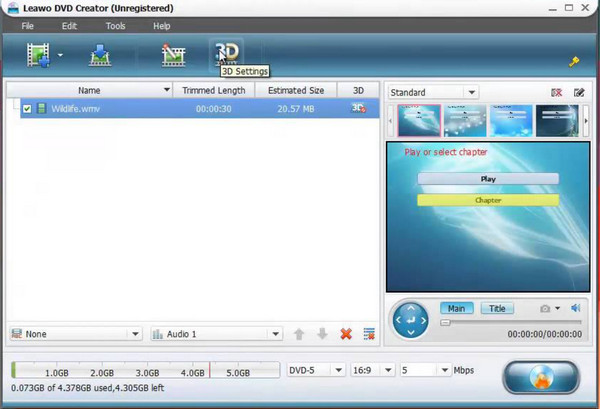Click the 20.57 MB size value
Viewport: 600px width, 409px height.
[x=296, y=109]
